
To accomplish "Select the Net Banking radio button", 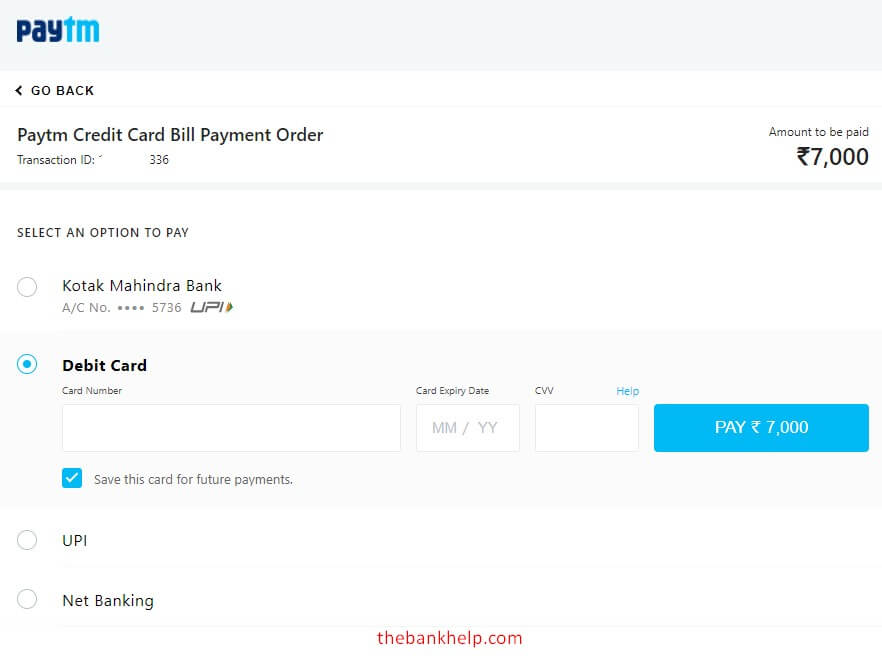I will point(27,600).
